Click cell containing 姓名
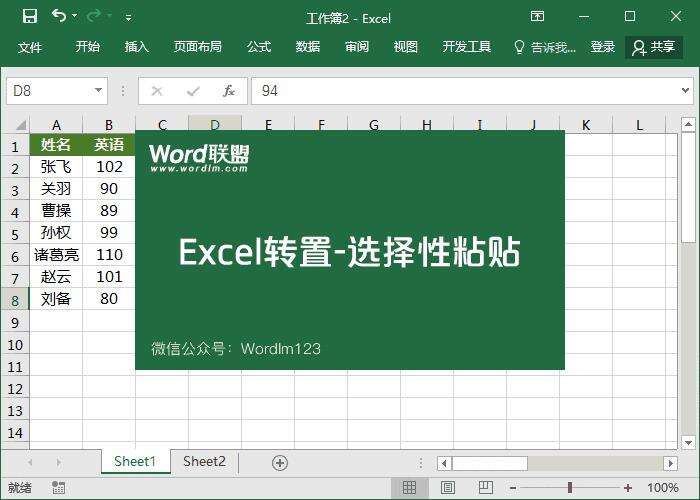Screen dimensions: 700x500 point(56,144)
